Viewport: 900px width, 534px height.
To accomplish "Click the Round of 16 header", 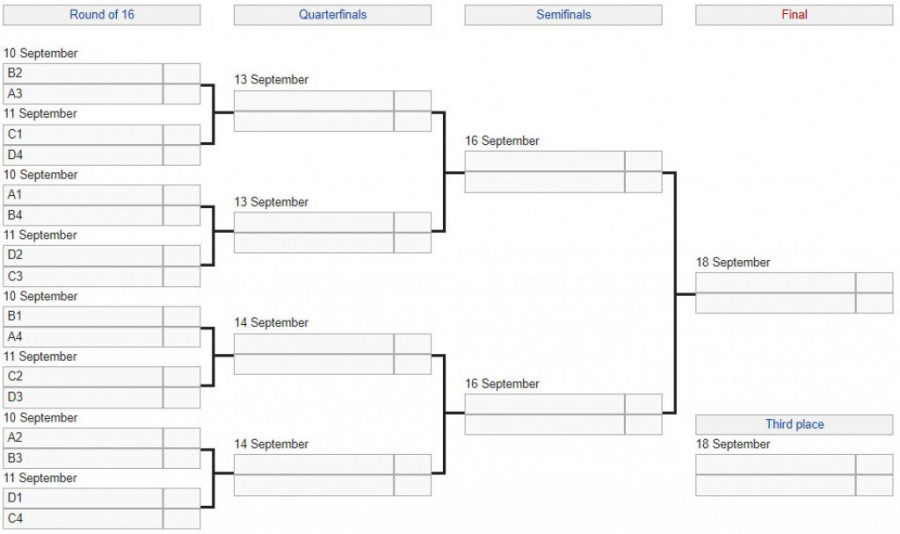I will click(x=101, y=15).
